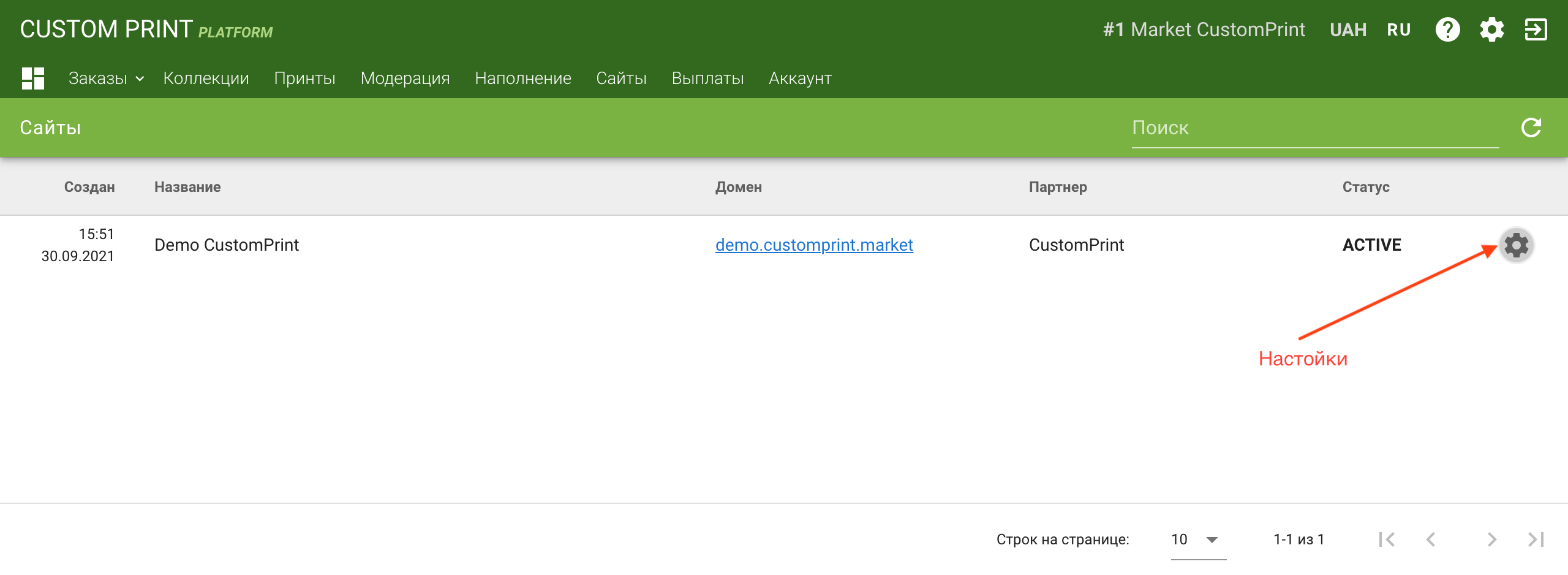Image resolution: width=1568 pixels, height=575 pixels.
Task: Click the Партнер column header
Action: tap(1058, 187)
